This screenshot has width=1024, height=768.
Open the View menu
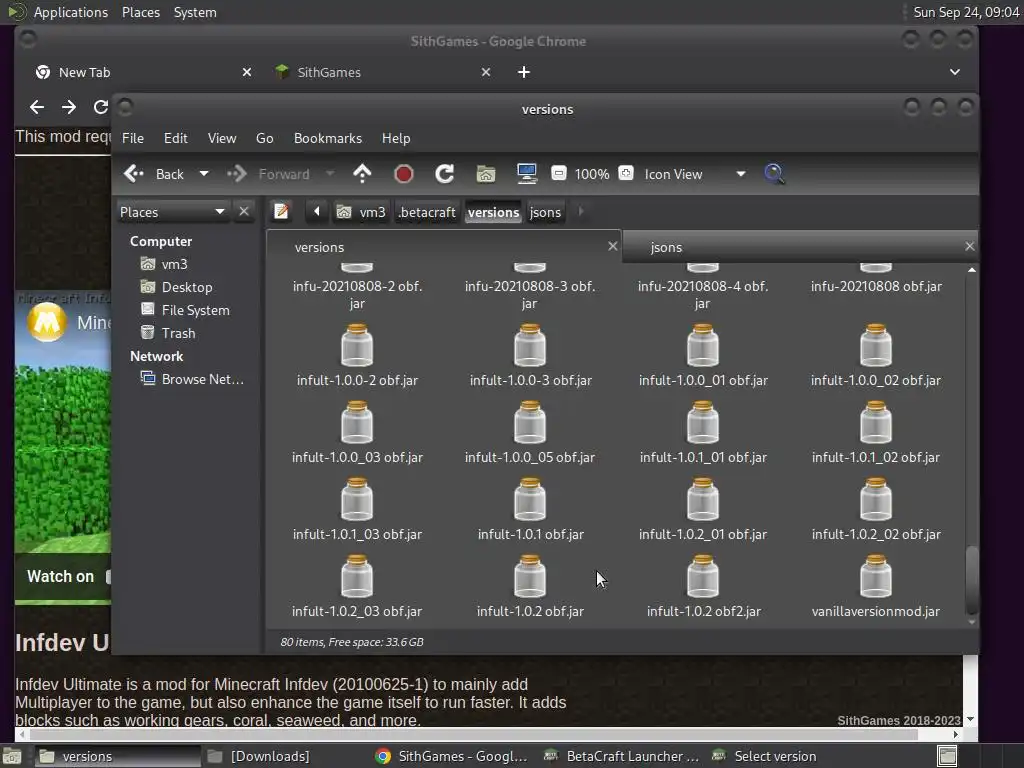tap(222, 138)
